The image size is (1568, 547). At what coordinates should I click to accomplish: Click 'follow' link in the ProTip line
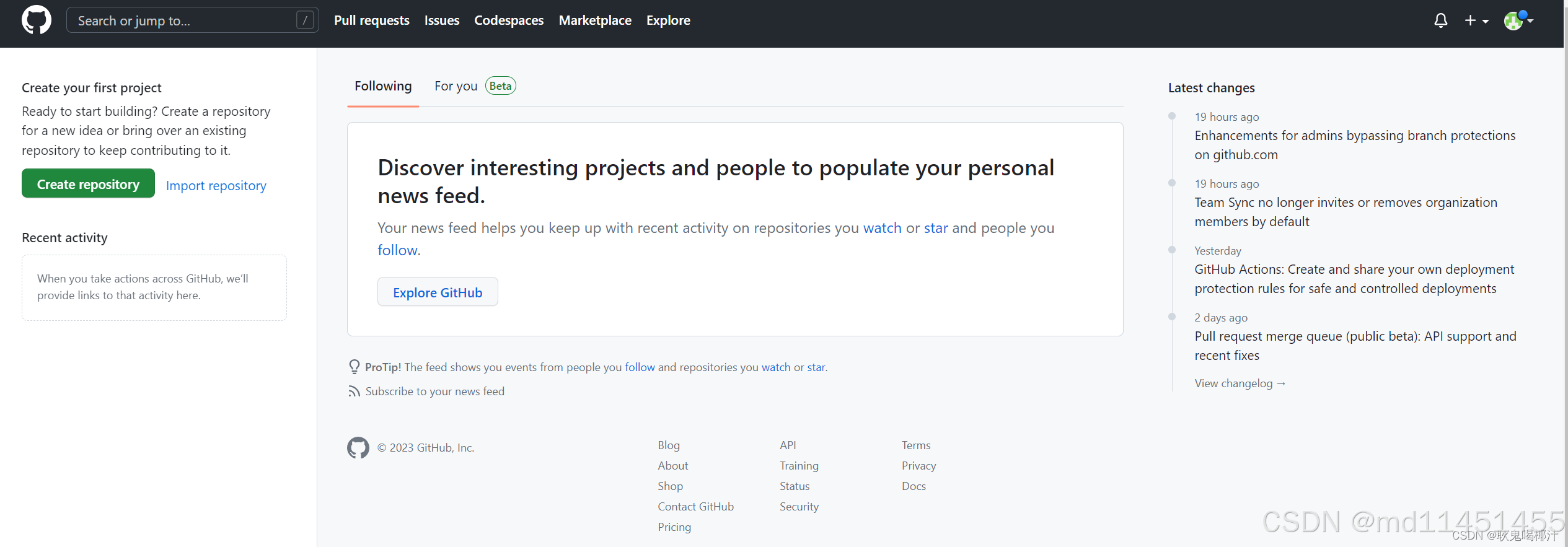[x=640, y=367]
